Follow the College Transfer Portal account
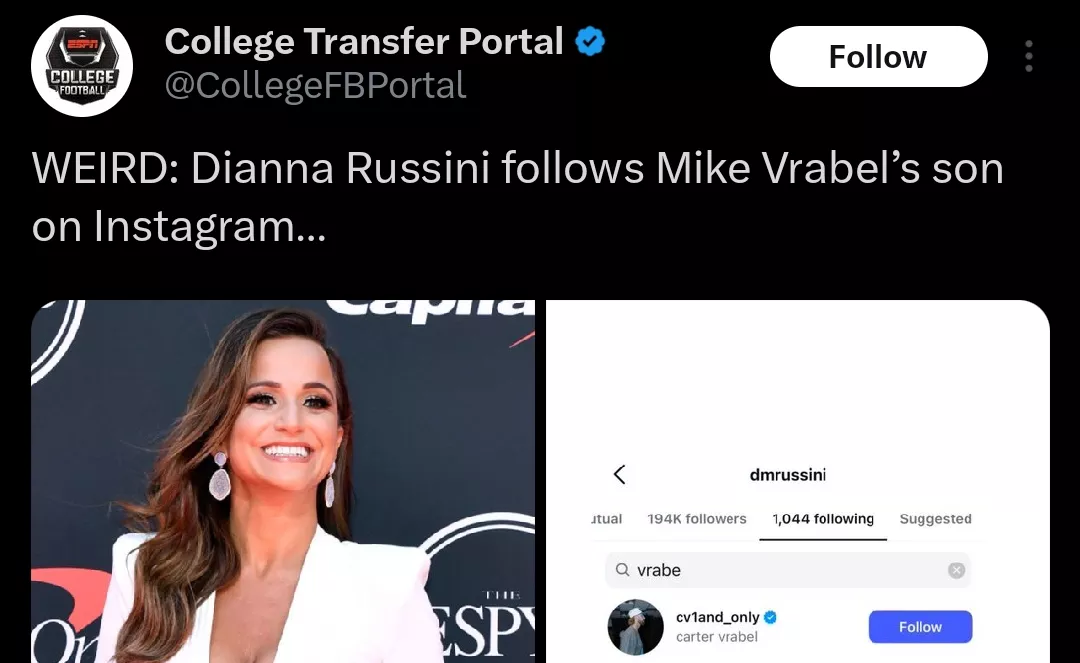 [x=878, y=56]
